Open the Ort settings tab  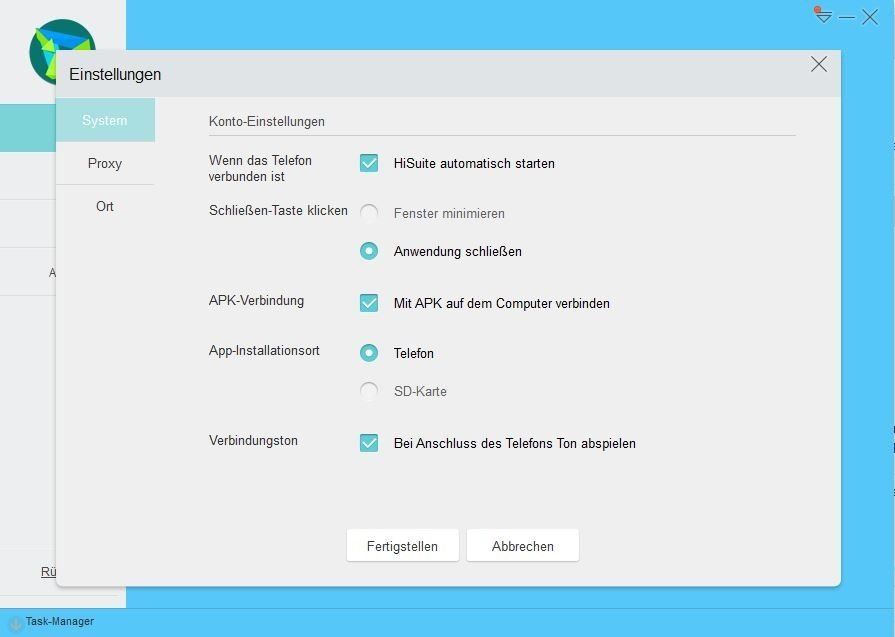click(x=105, y=206)
